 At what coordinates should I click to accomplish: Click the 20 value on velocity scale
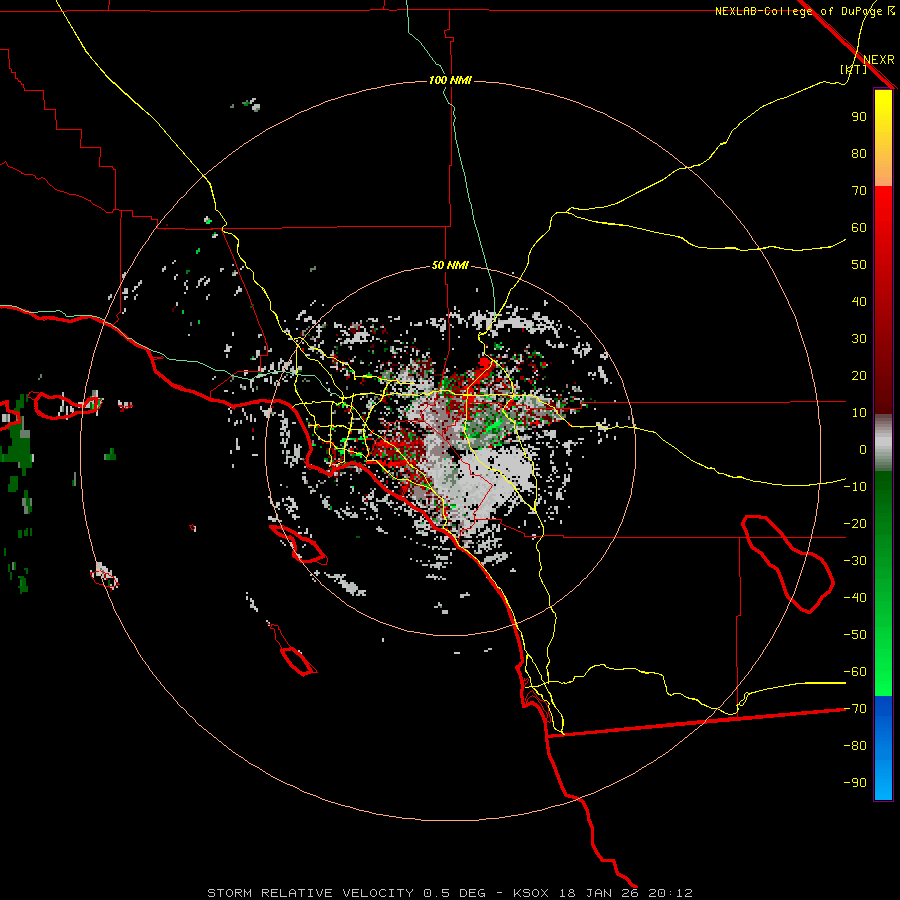[859, 375]
